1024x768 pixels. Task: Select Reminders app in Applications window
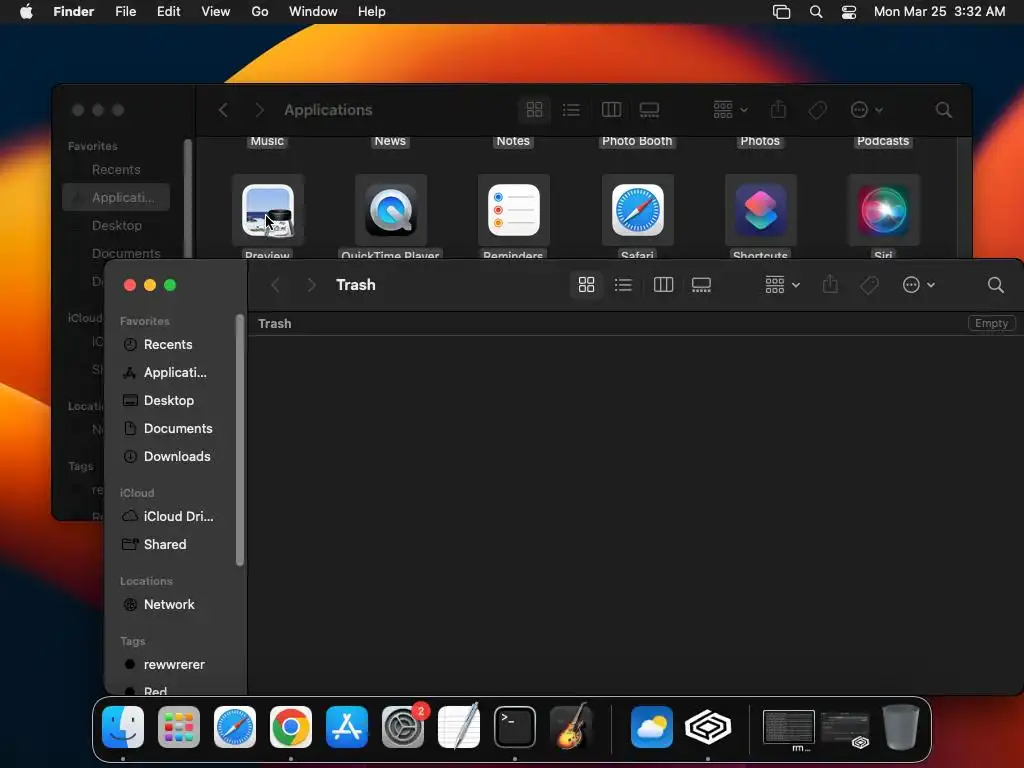pyautogui.click(x=514, y=210)
